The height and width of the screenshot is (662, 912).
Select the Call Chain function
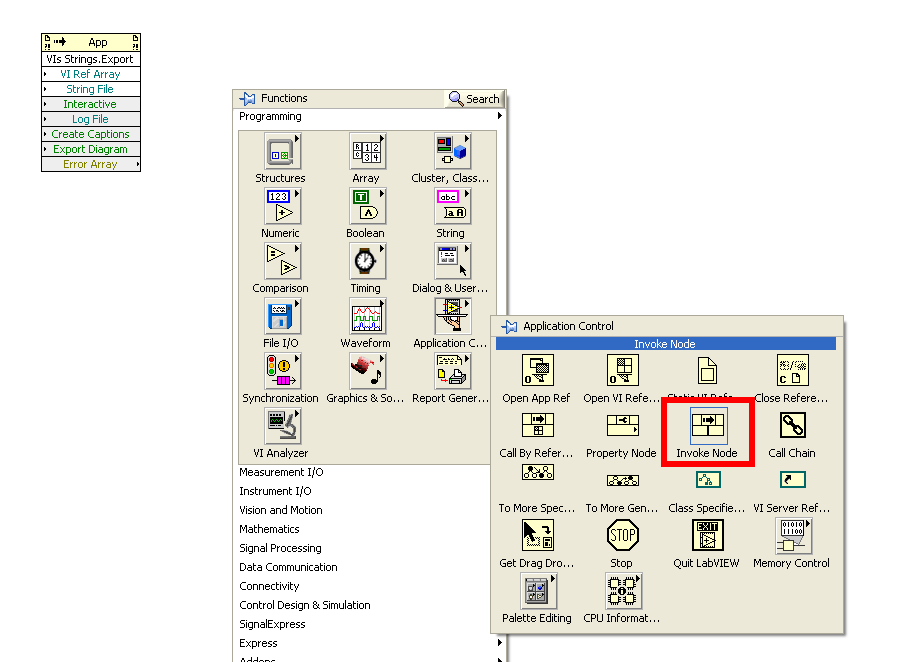(792, 425)
